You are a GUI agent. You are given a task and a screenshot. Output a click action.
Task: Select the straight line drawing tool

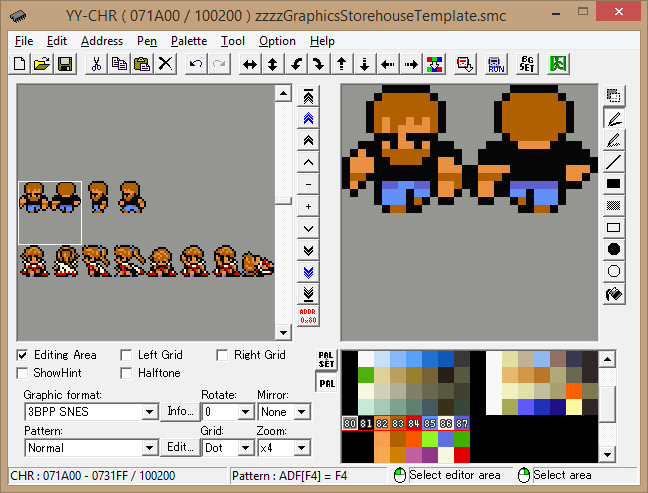pos(614,162)
